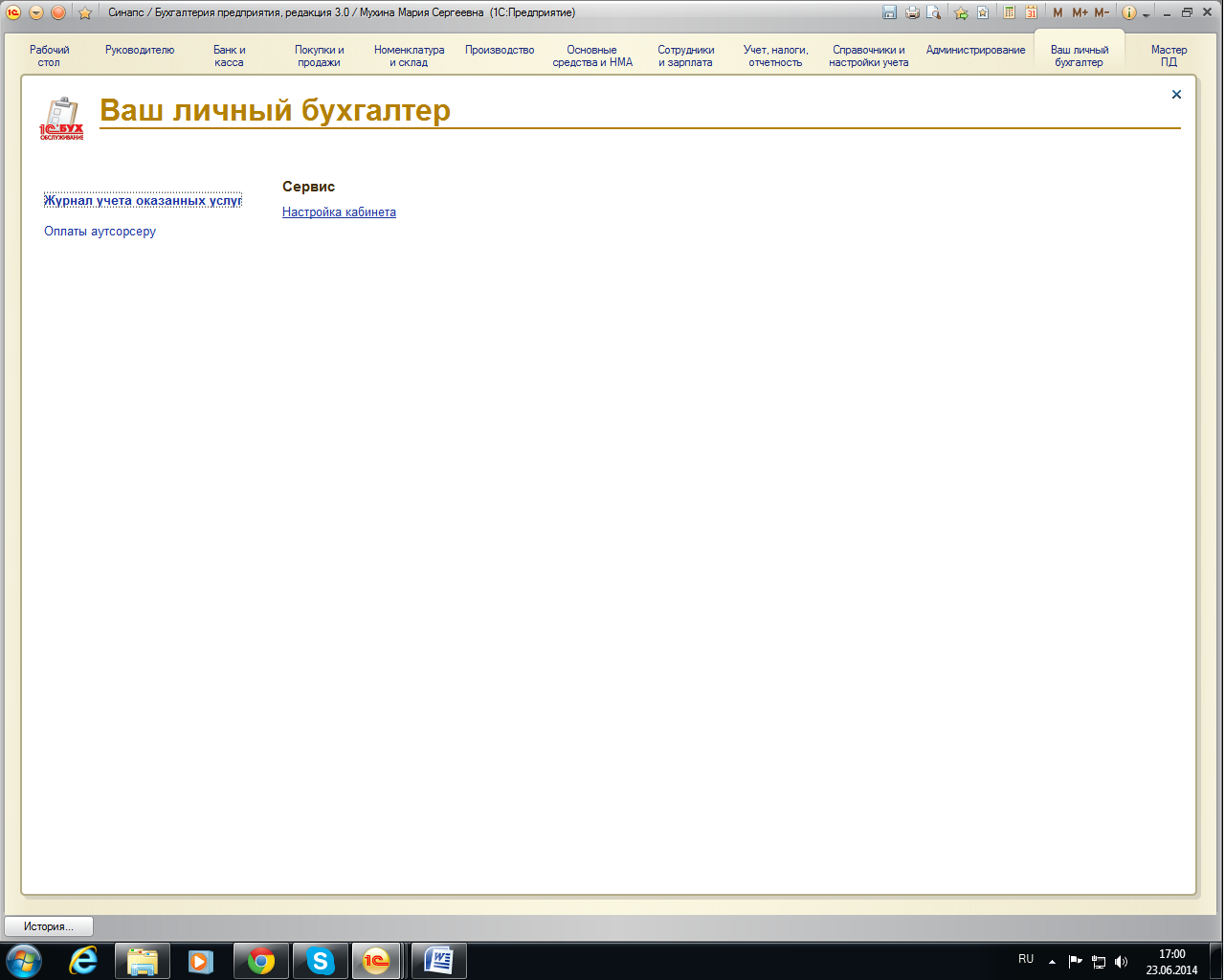Open the Банк и касса section
1225x980 pixels.
[229, 56]
